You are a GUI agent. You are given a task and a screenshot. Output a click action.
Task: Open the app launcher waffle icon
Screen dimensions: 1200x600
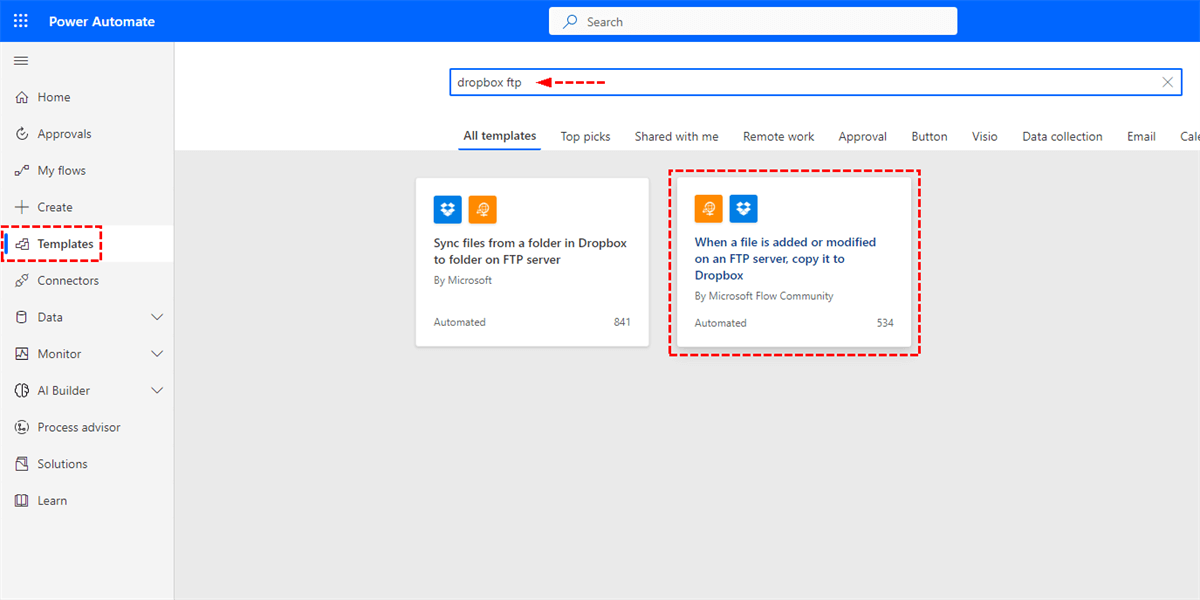21,21
